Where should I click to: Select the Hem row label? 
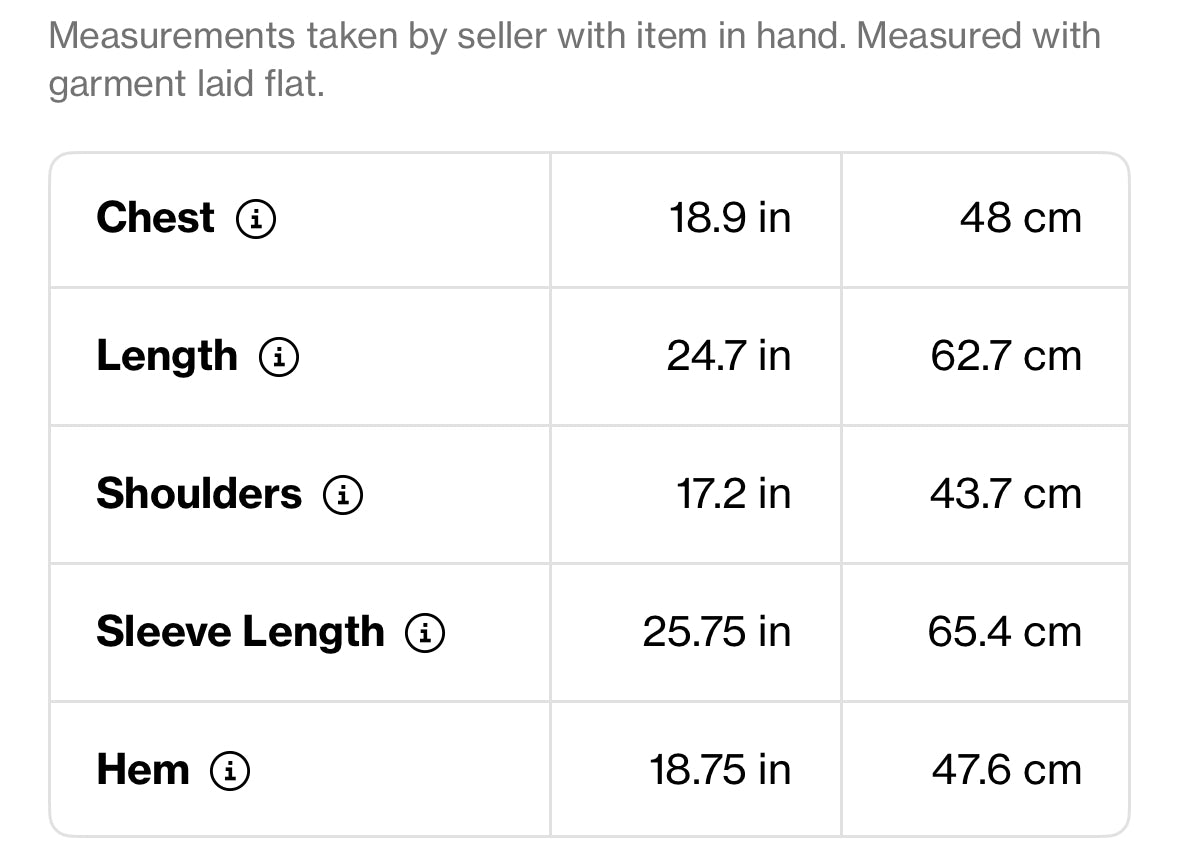pos(143,770)
